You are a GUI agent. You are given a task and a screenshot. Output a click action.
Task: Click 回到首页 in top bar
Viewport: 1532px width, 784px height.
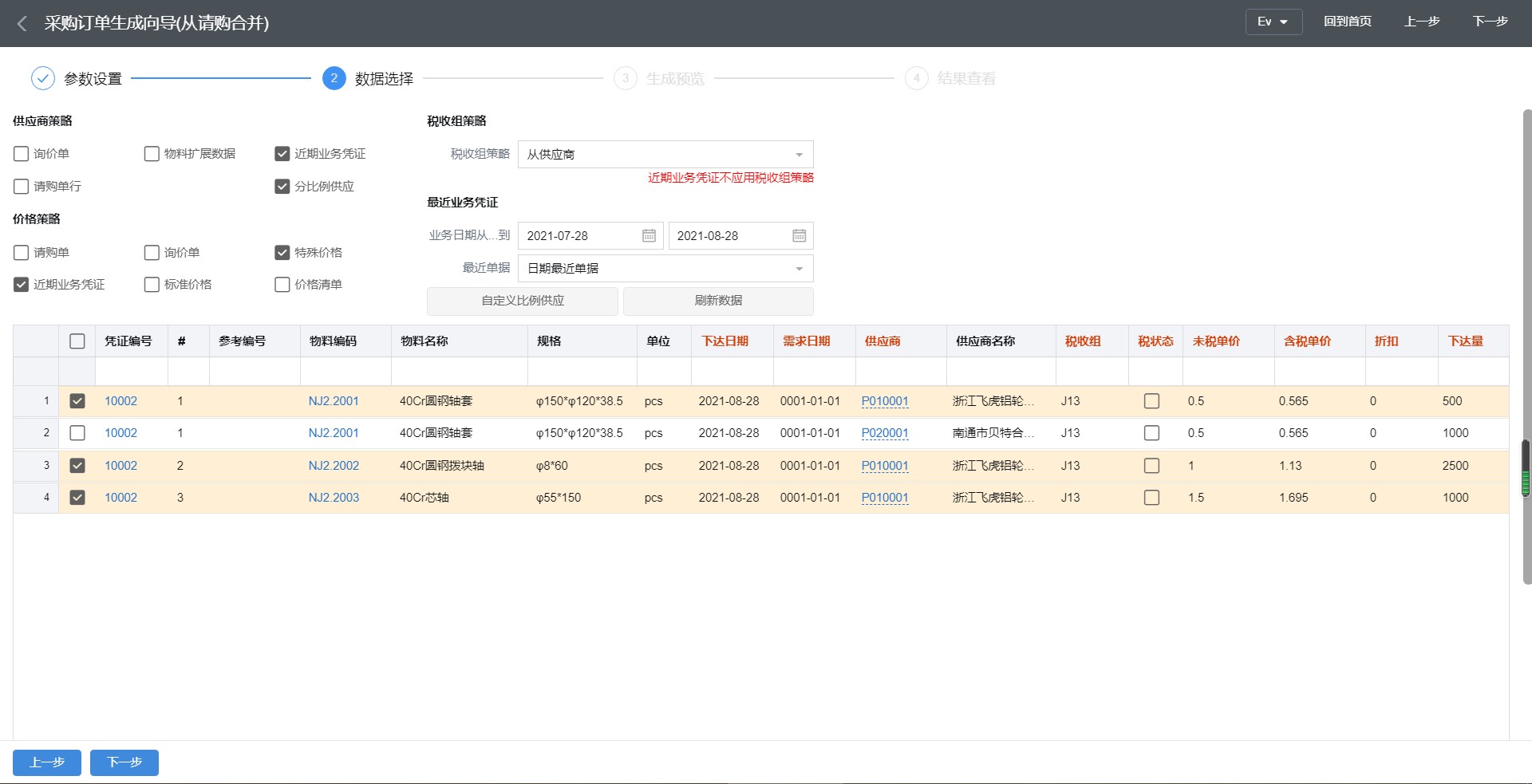[x=1348, y=22]
